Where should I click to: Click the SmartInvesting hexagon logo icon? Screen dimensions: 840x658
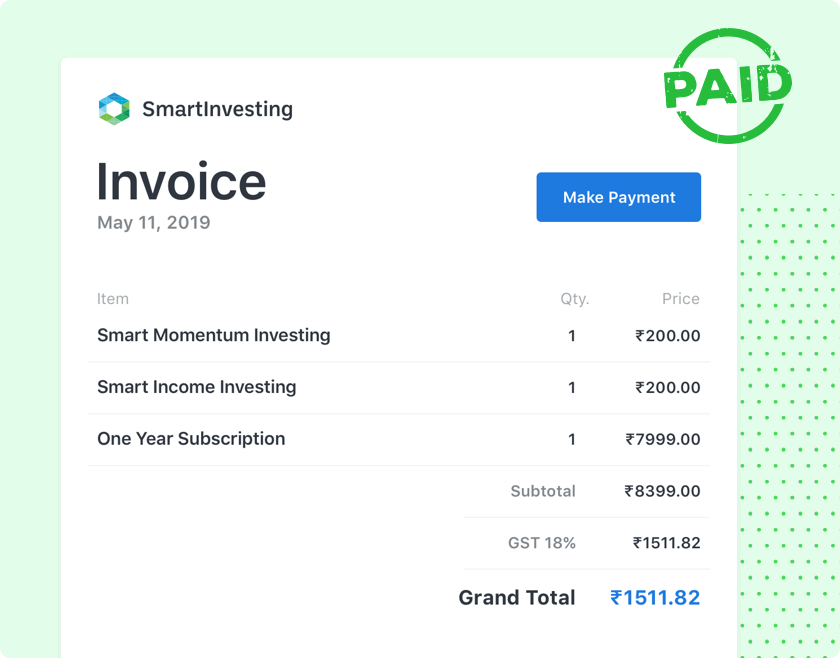[114, 109]
